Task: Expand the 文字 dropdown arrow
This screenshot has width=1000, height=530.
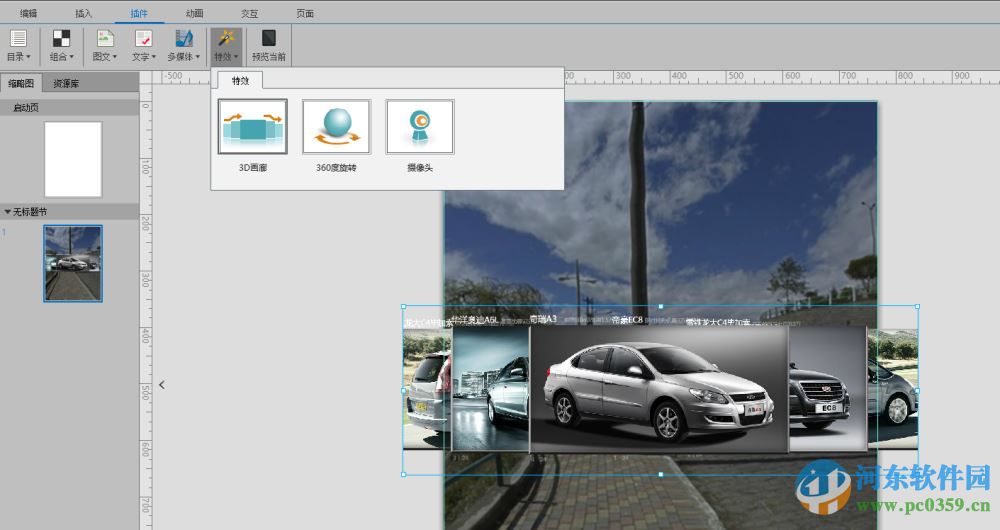Action: tap(154, 57)
